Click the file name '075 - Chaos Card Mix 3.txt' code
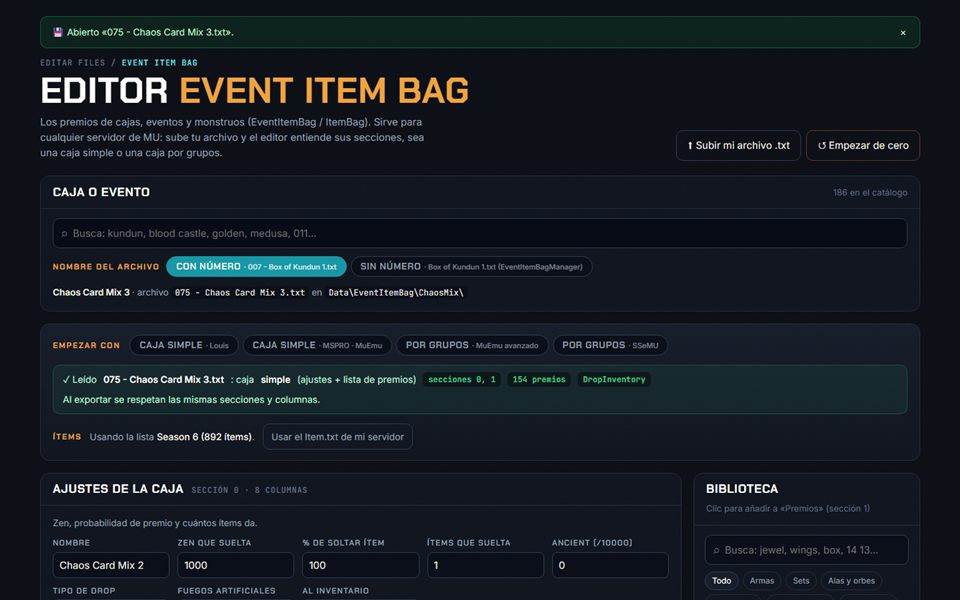Image resolution: width=960 pixels, height=600 pixels. click(x=240, y=293)
